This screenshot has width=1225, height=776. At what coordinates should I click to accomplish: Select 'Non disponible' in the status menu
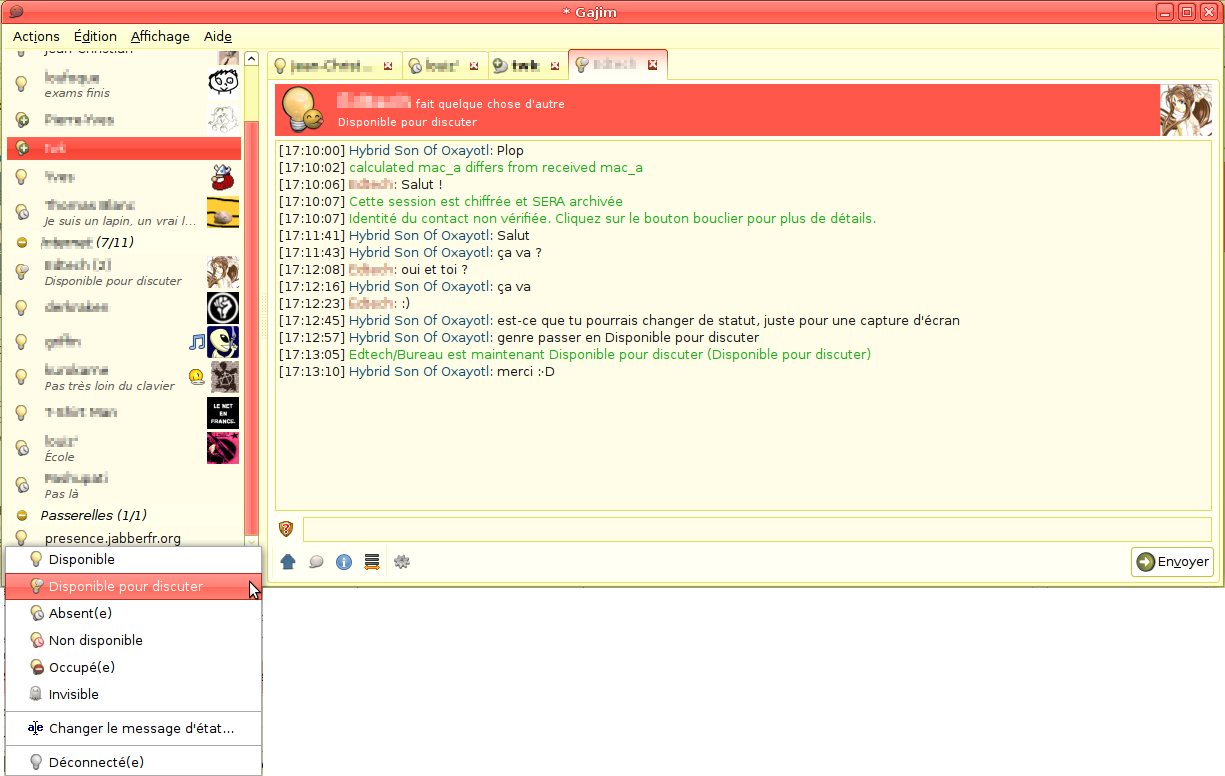[133, 640]
